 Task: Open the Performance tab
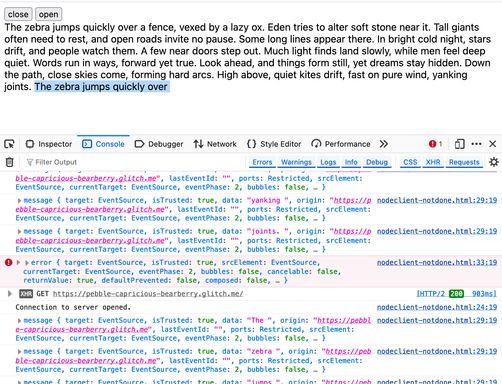coord(341,144)
